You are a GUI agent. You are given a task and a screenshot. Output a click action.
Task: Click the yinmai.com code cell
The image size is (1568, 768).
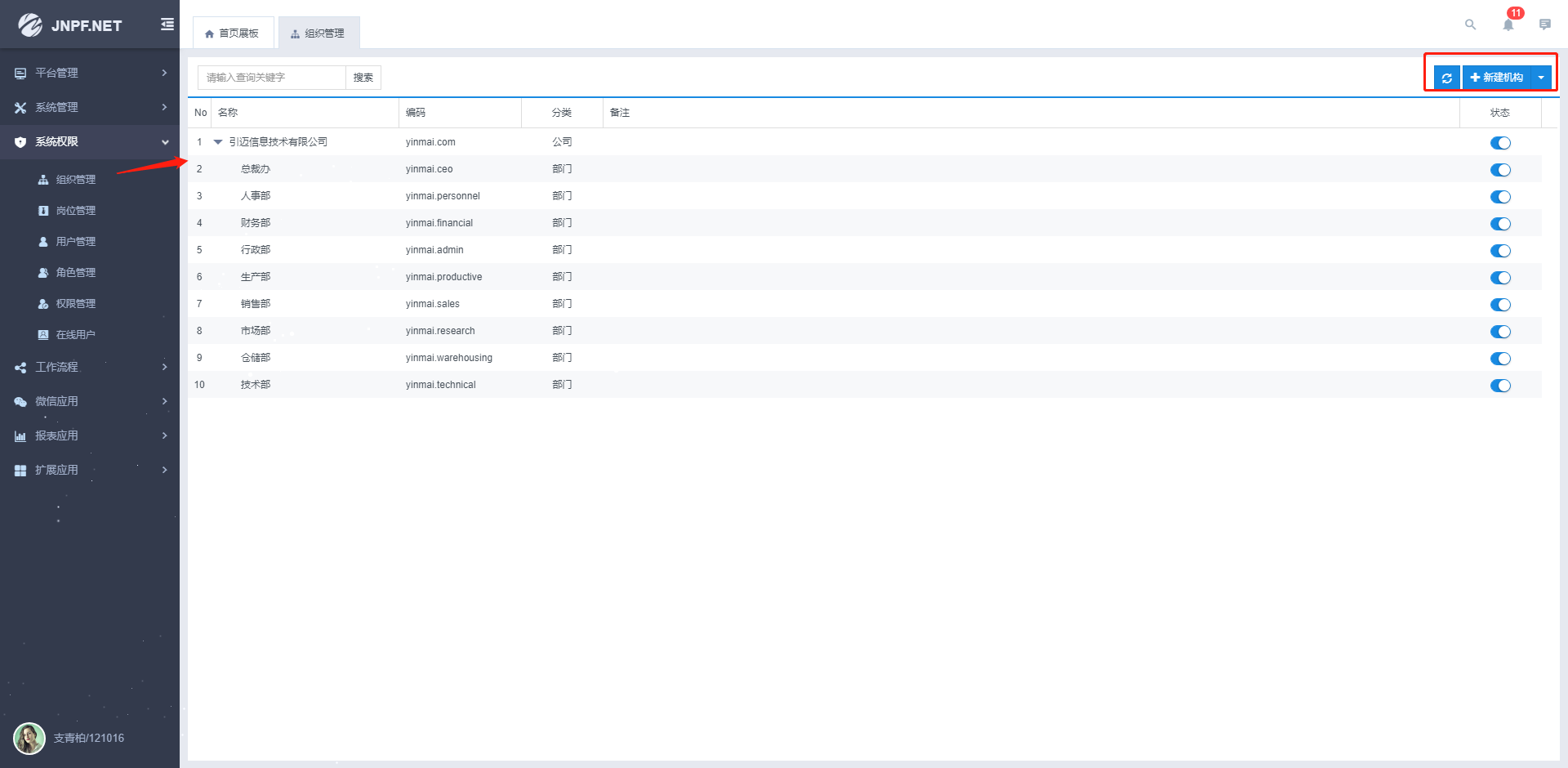pos(431,142)
